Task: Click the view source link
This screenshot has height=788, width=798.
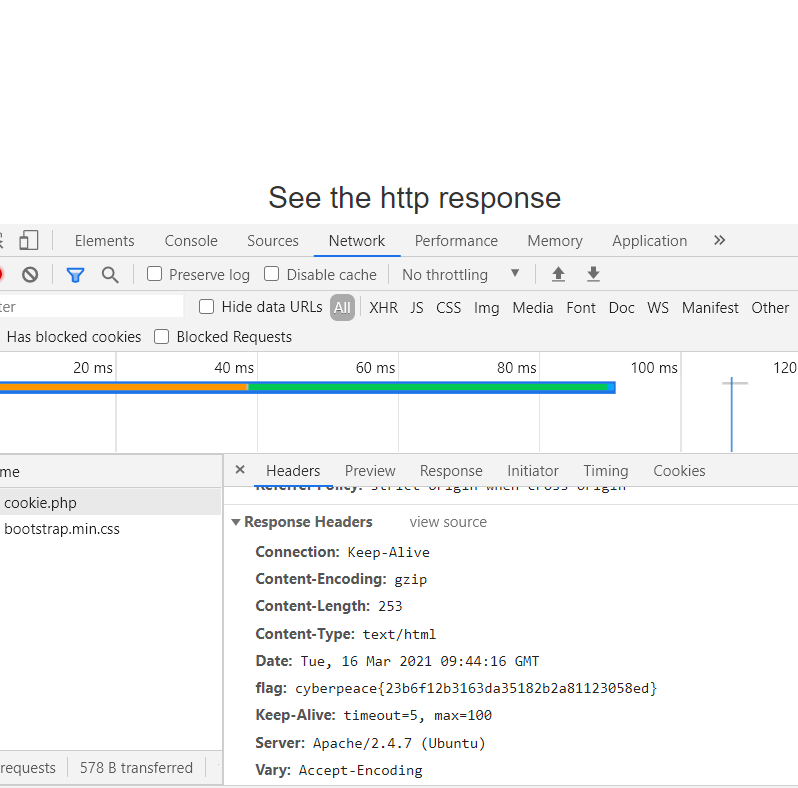Action: (448, 522)
